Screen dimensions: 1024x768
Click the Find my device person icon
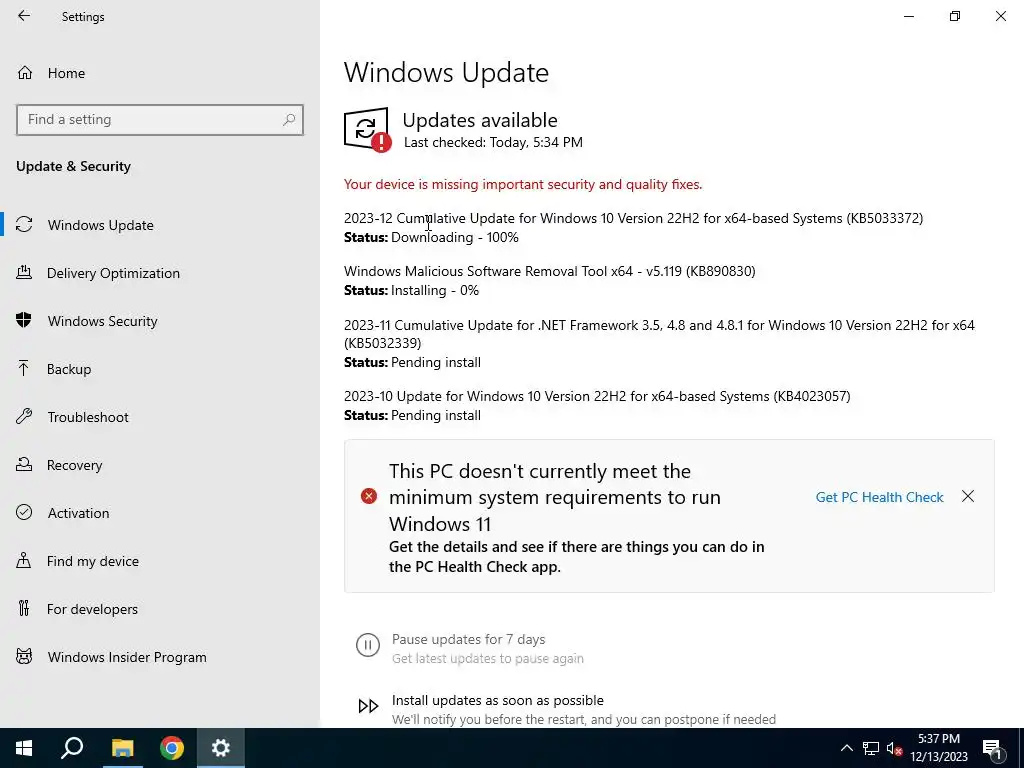pos(24,560)
